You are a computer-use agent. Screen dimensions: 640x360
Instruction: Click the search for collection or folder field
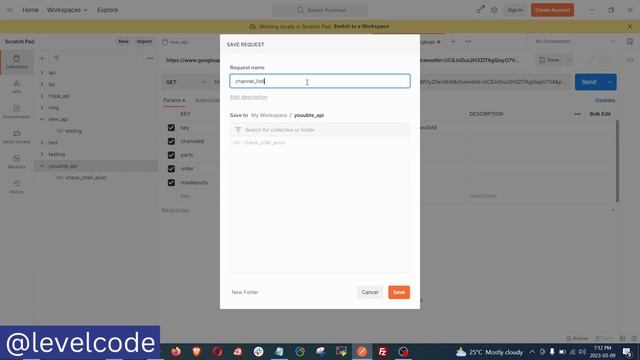(320, 130)
